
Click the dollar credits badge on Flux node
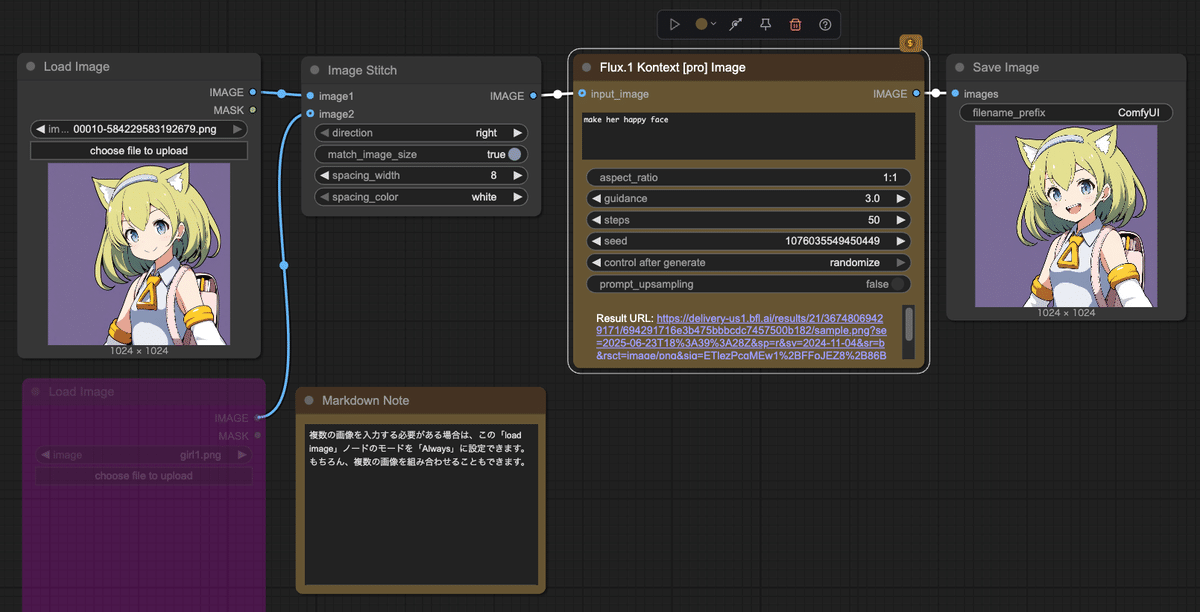coord(910,43)
